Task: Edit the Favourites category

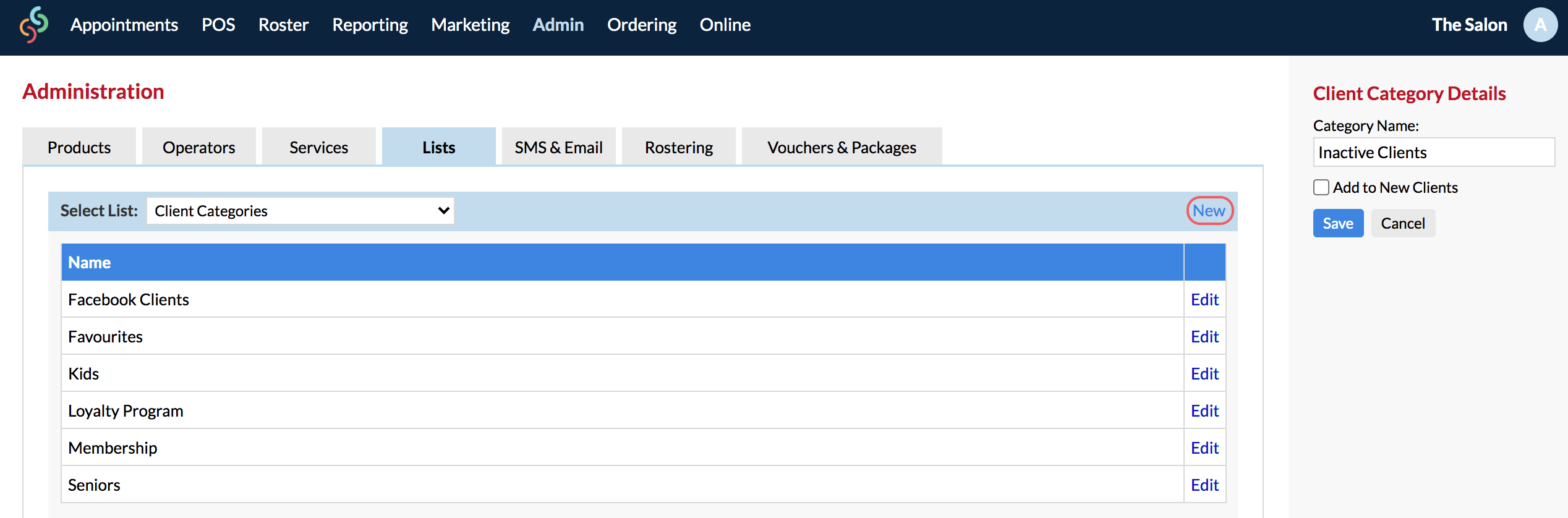Action: coord(1205,337)
